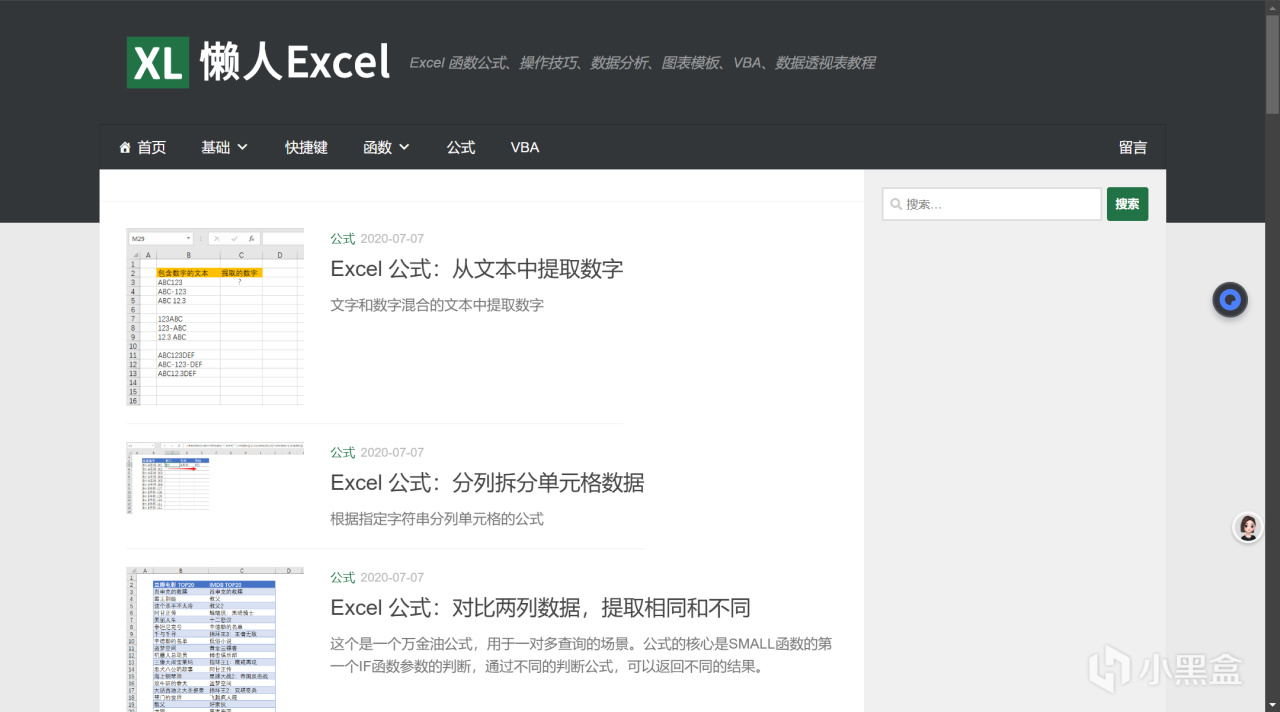Viewport: 1280px width, 712px height.
Task: Open the 留言 page link
Action: pos(1133,147)
